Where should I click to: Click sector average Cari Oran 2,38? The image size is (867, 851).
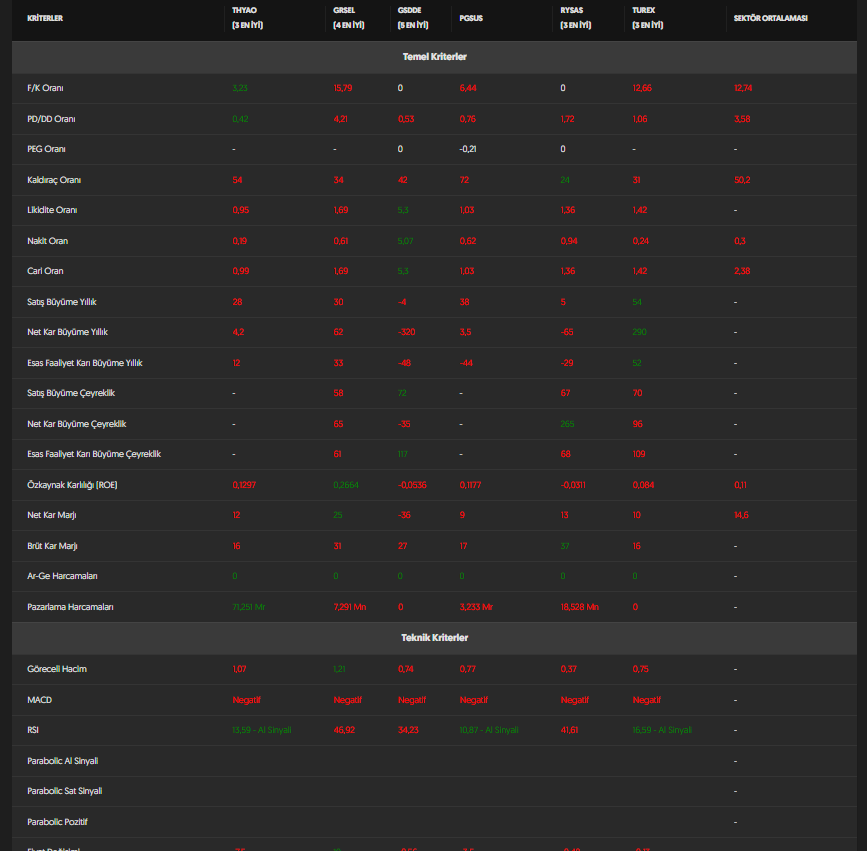pyautogui.click(x=742, y=271)
